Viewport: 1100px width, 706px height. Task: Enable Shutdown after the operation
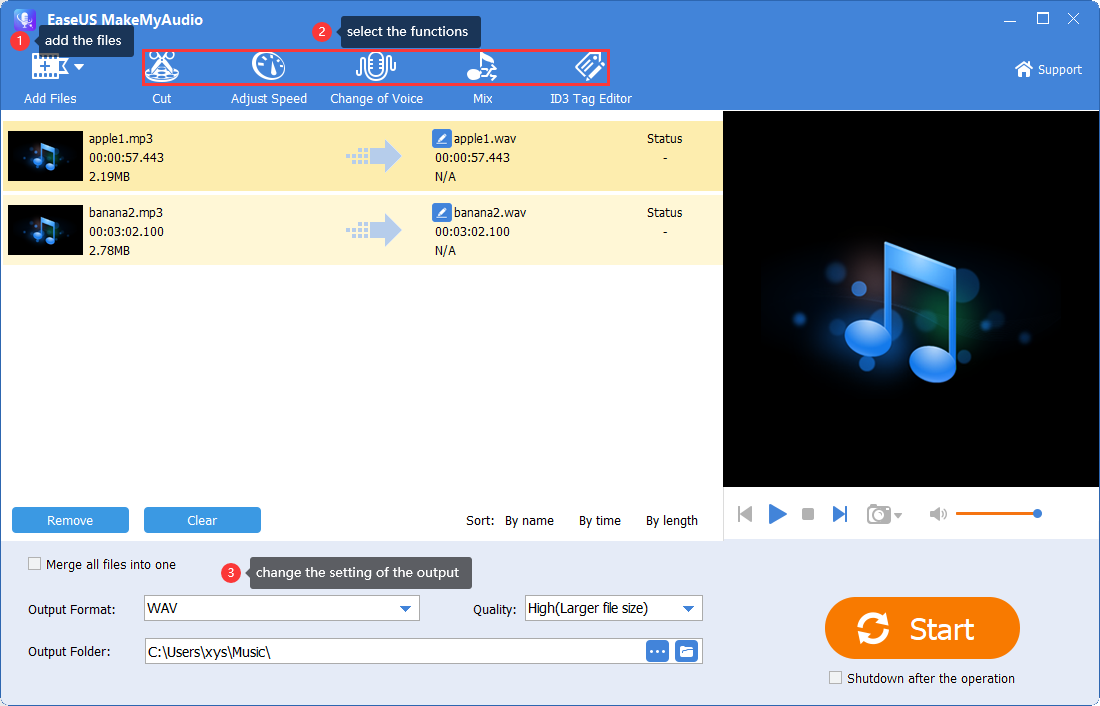point(835,678)
